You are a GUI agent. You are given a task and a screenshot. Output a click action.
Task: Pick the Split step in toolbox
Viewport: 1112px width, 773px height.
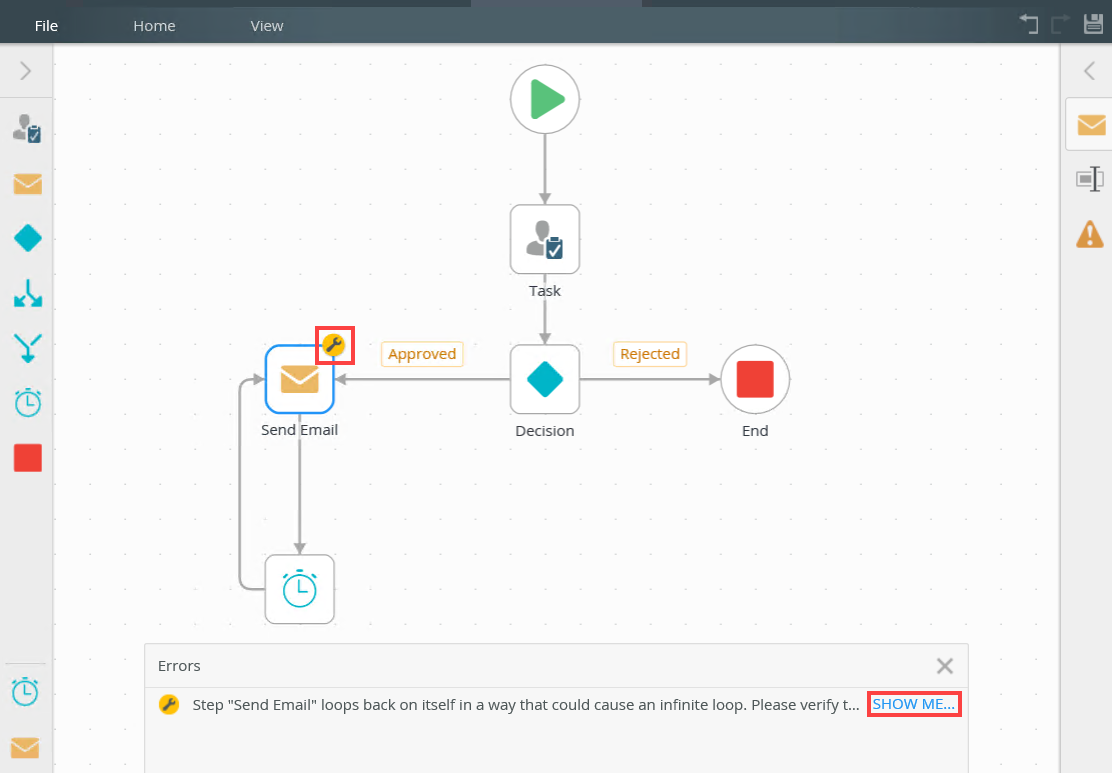28,293
